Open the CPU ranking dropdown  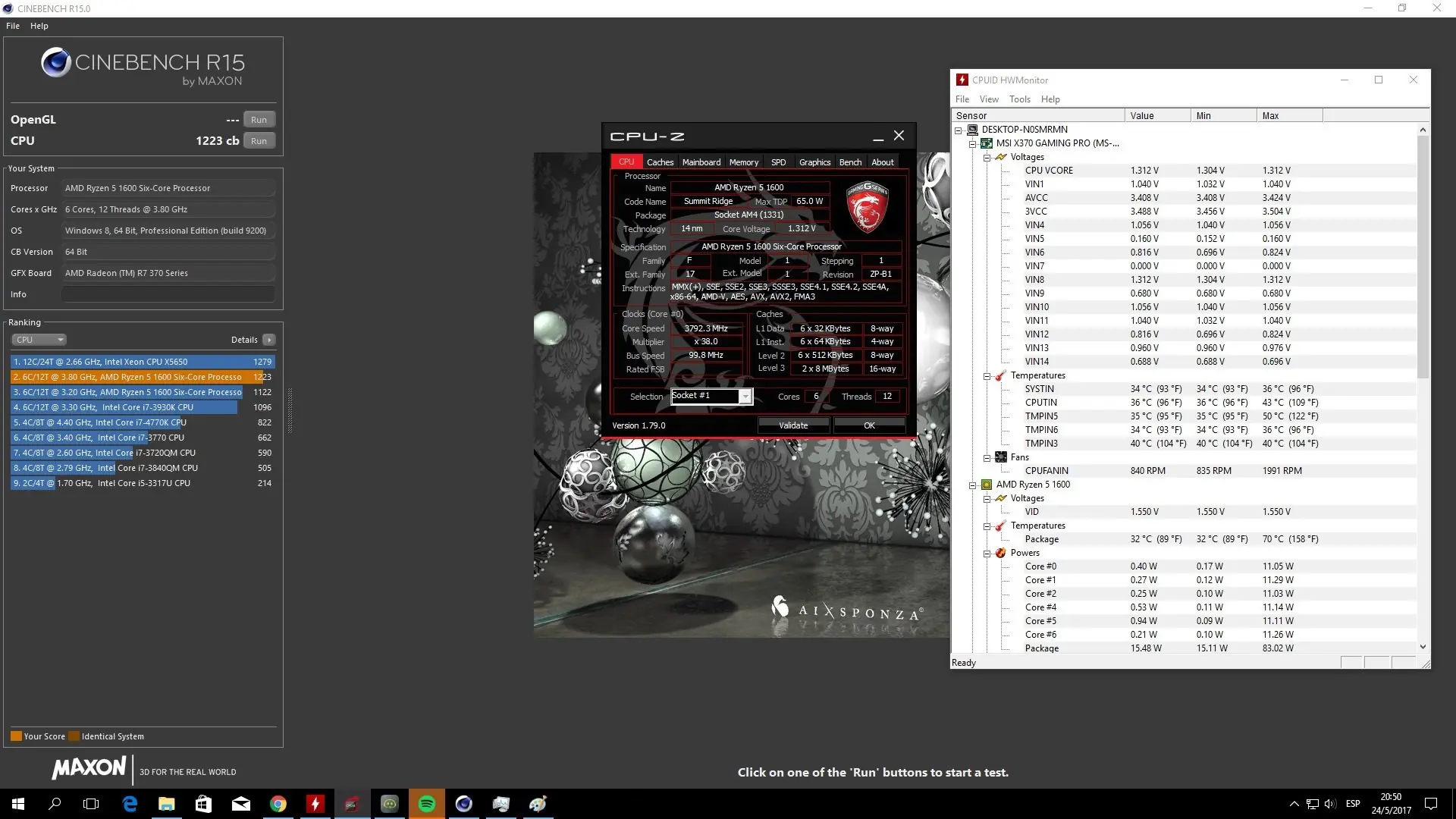(x=39, y=340)
